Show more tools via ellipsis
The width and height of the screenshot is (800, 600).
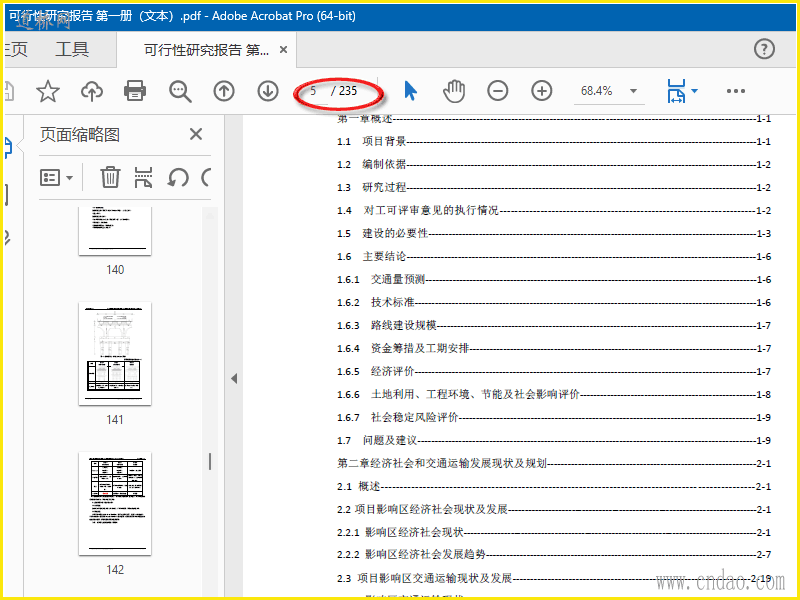click(x=736, y=91)
